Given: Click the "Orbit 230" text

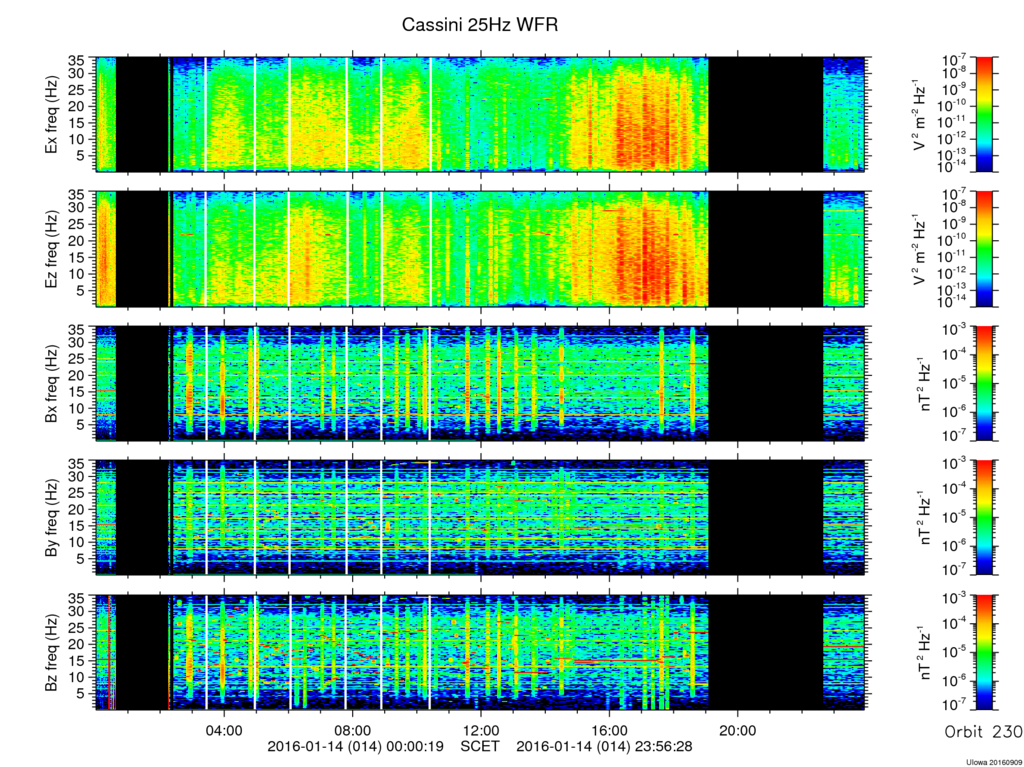Looking at the screenshot, I should [x=984, y=732].
